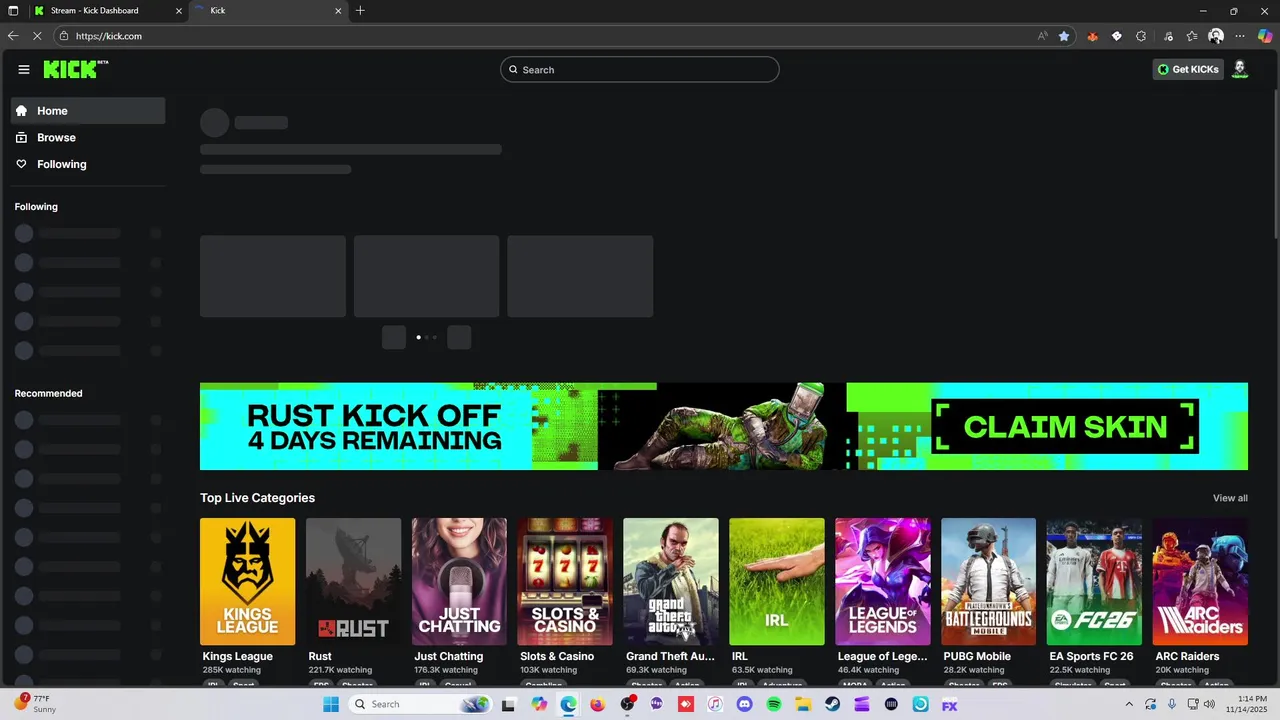Click the music note toolbar icon

[x=1168, y=36]
